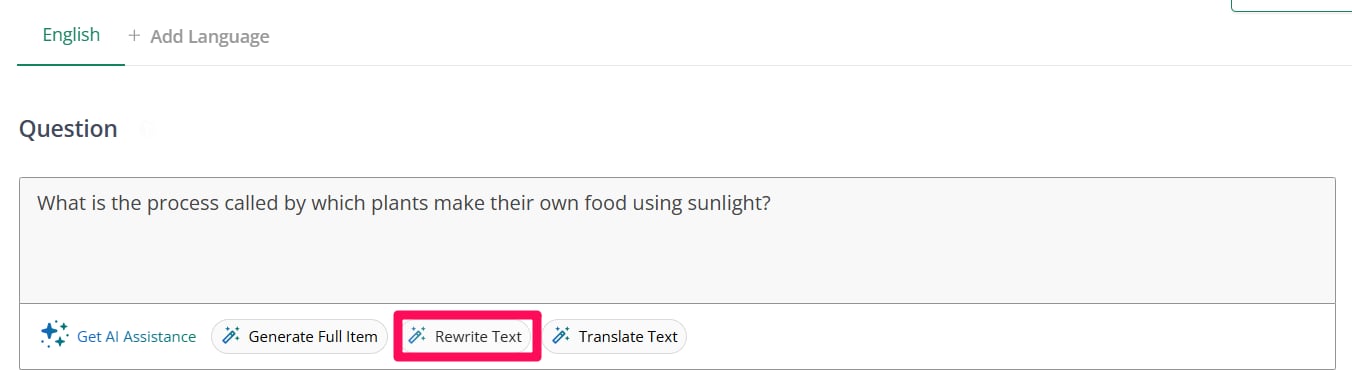Click the magic wand icon on Translate Text
The height and width of the screenshot is (391, 1352).
(561, 336)
